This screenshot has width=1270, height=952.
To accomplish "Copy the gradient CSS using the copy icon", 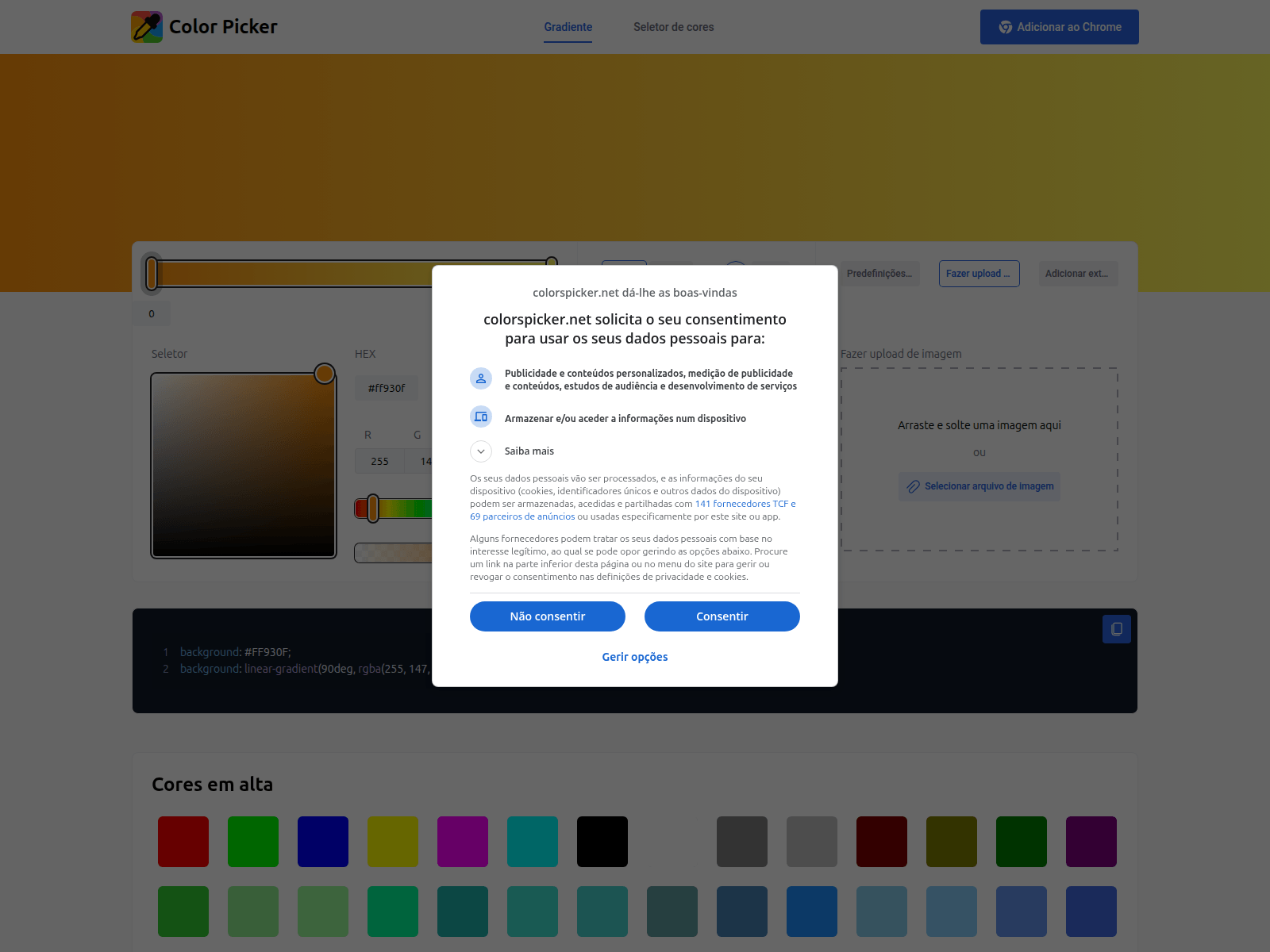I will [x=1117, y=628].
